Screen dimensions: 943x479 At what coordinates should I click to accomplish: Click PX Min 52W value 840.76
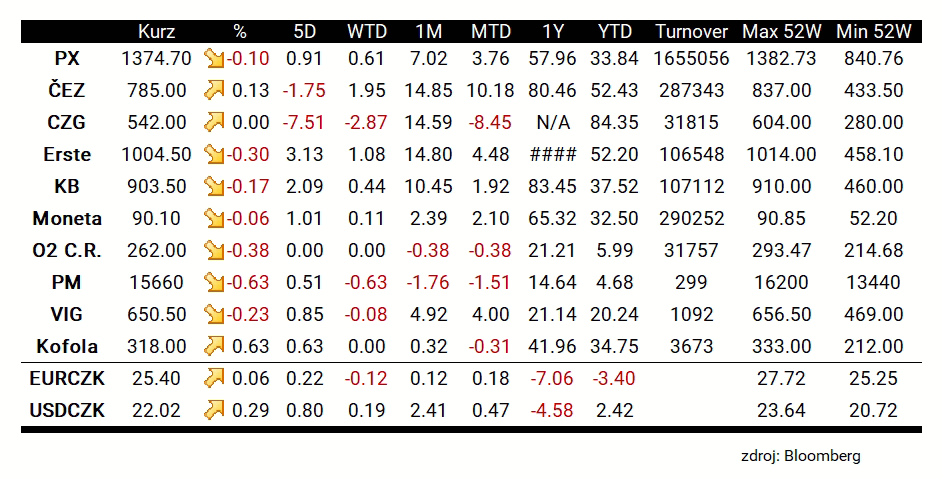pos(874,58)
